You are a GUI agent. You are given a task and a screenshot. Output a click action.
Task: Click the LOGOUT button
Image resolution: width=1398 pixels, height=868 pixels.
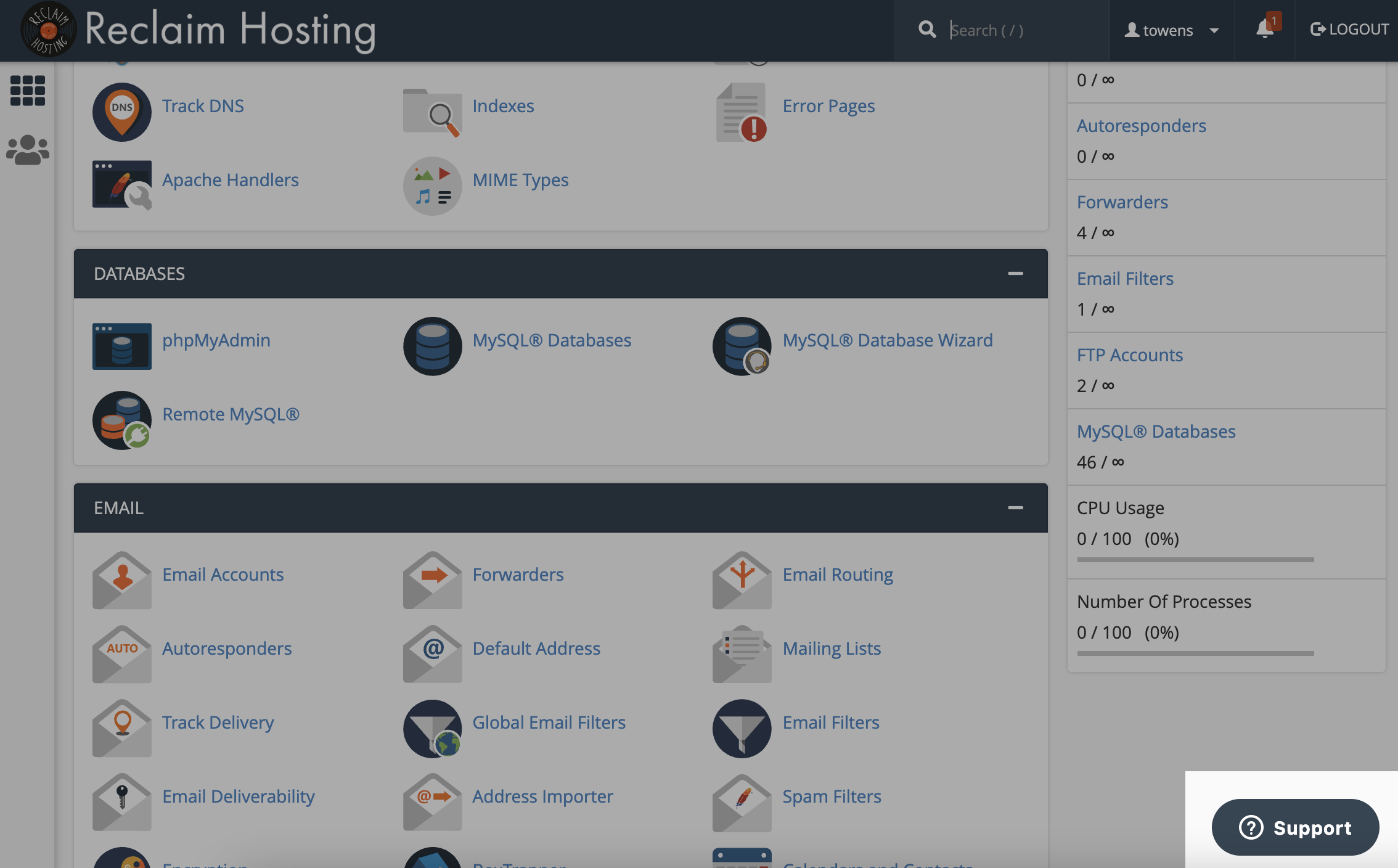pos(1349,29)
